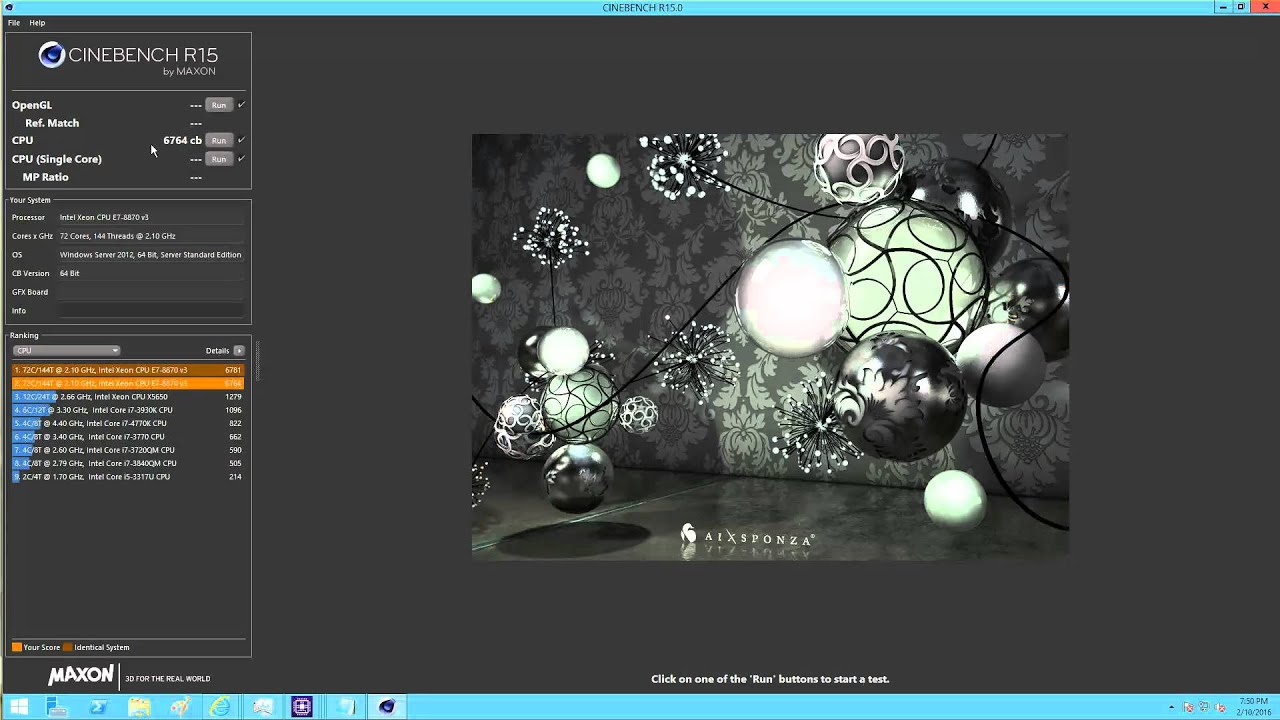The height and width of the screenshot is (720, 1280).
Task: Select the Intel Core i5-3317U row
Action: 127,477
